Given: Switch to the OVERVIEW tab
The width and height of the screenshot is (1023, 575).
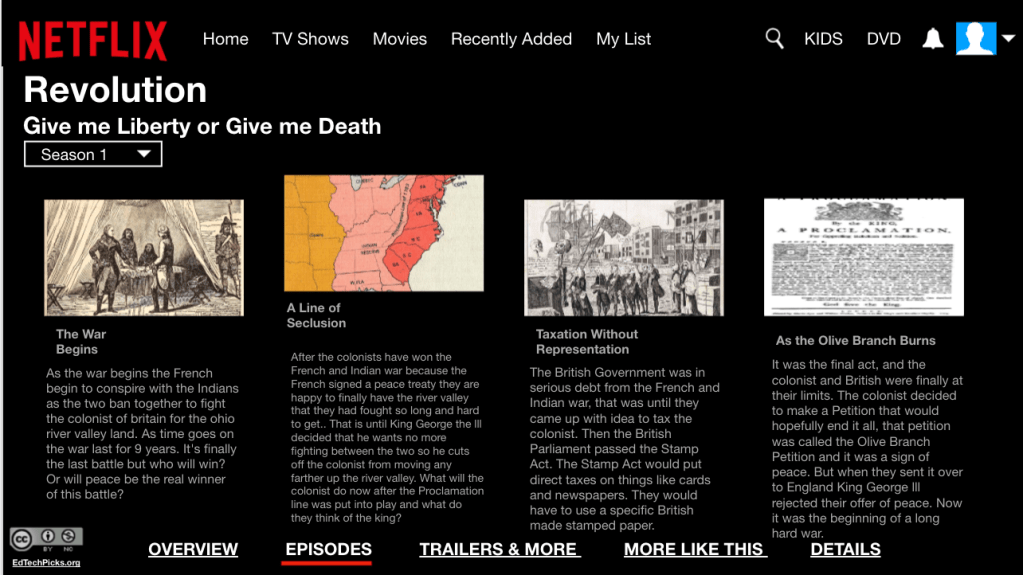Looking at the screenshot, I should (193, 549).
